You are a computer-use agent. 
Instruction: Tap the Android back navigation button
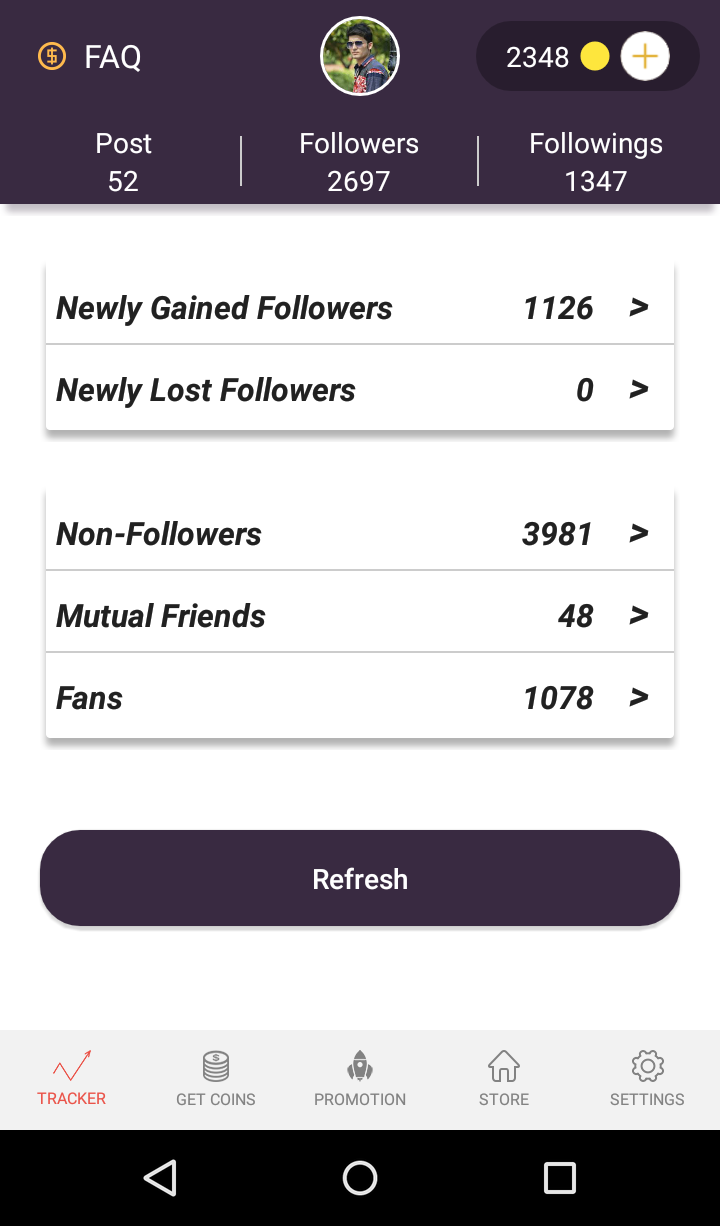click(160, 1178)
